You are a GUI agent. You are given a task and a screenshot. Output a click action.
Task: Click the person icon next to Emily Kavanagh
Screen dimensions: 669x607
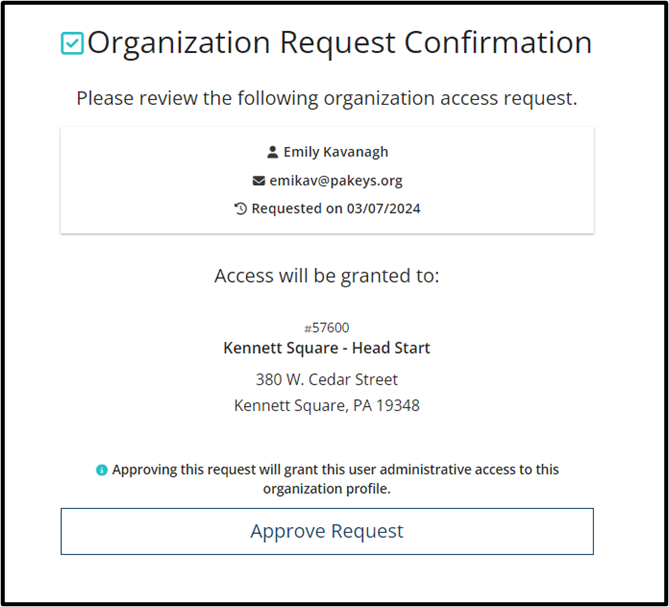tap(272, 152)
